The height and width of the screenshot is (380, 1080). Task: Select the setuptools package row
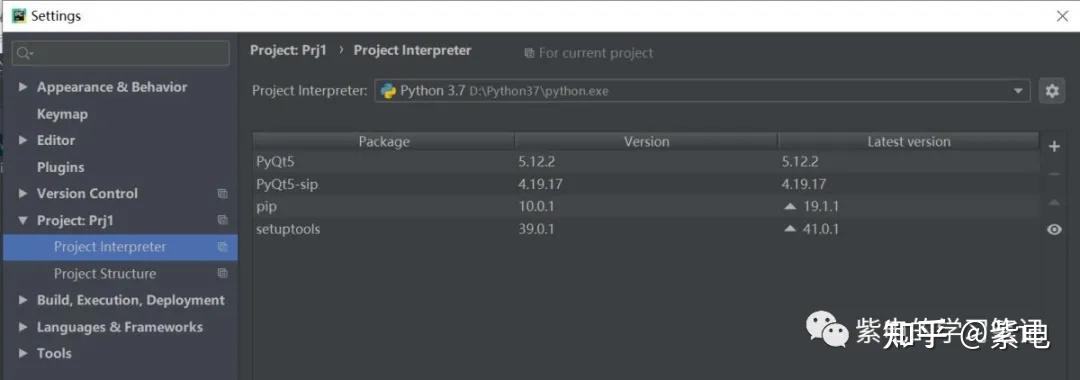647,229
